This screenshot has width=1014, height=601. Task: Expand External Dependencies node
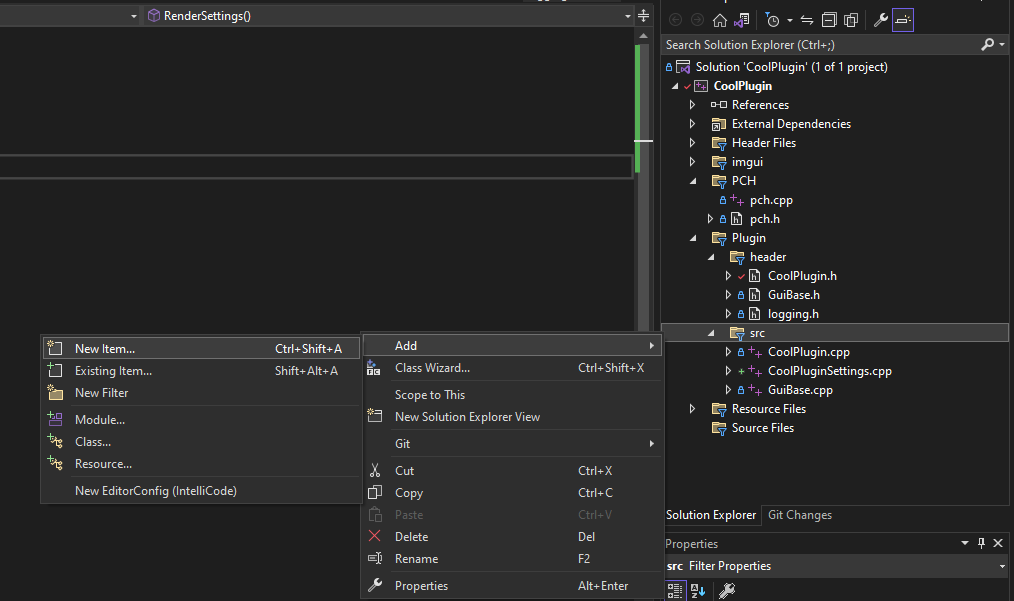click(x=692, y=124)
